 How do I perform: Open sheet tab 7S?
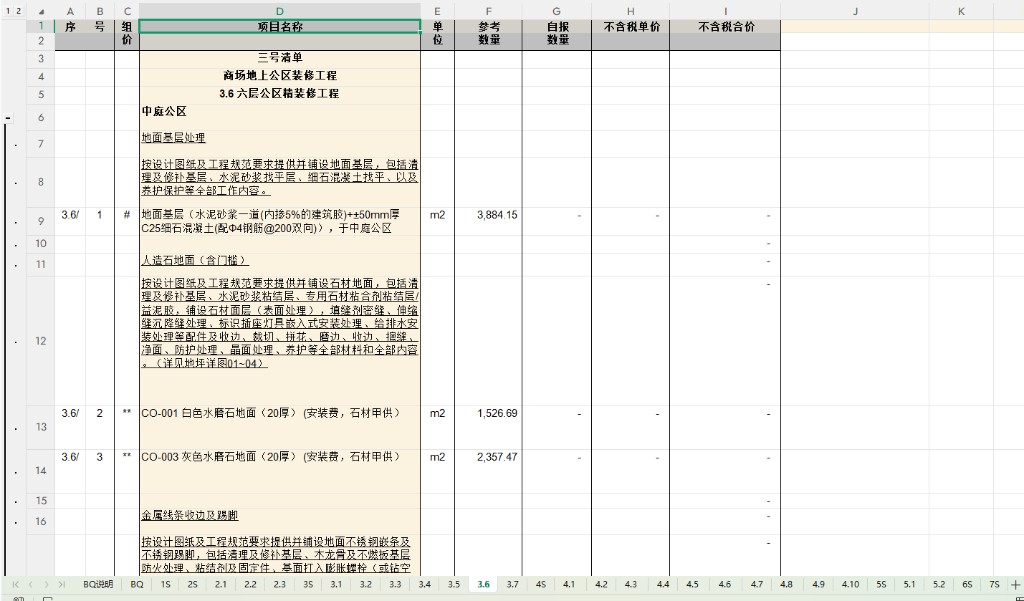[x=995, y=584]
